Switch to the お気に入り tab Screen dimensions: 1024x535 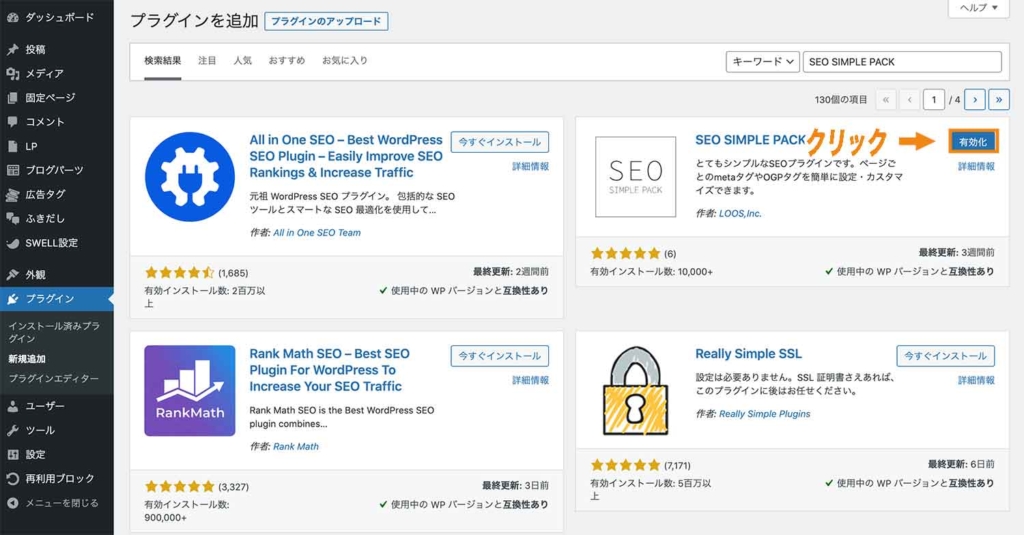345,61
